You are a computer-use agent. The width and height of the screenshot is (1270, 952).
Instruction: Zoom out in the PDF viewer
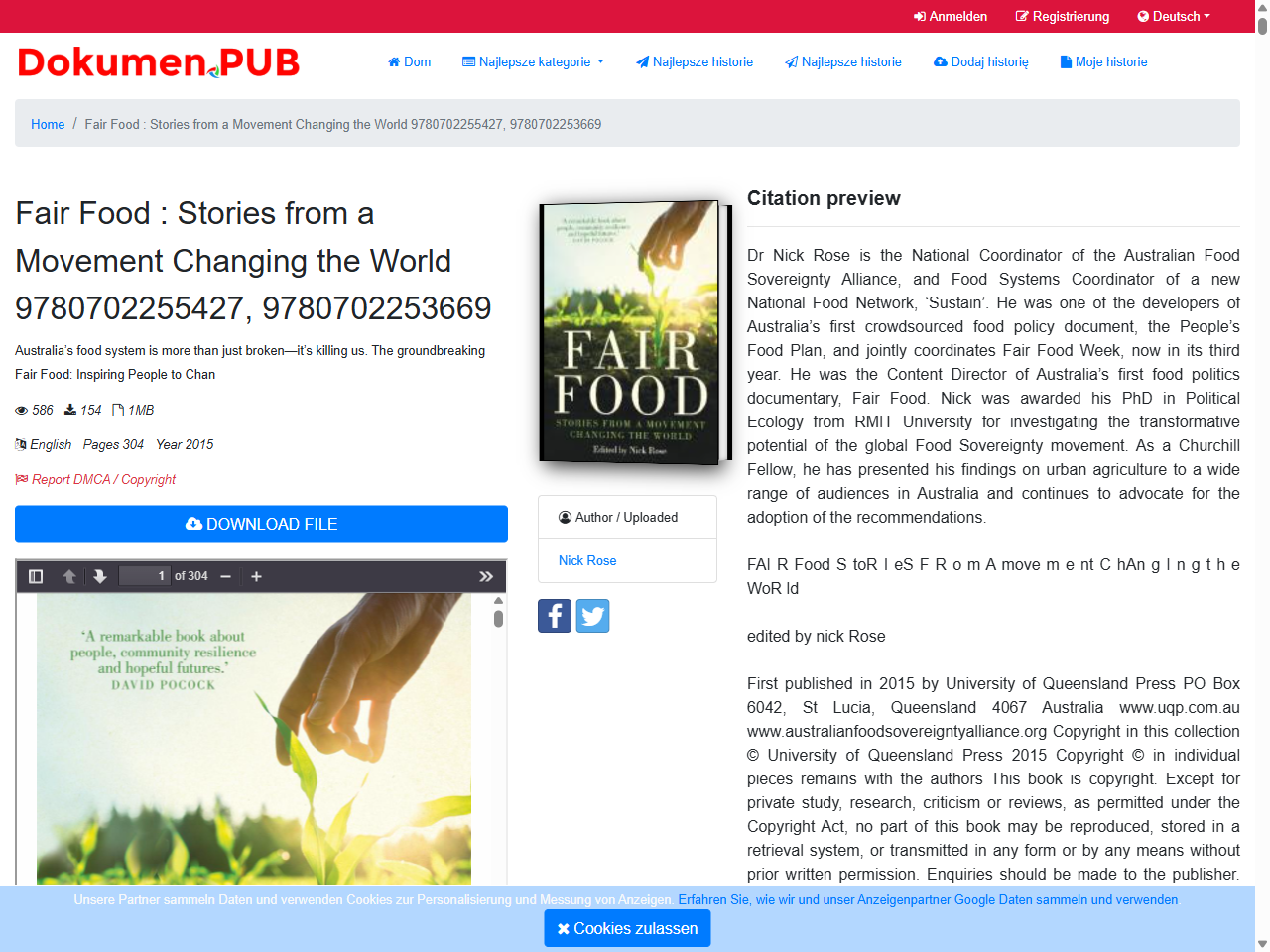click(x=226, y=576)
